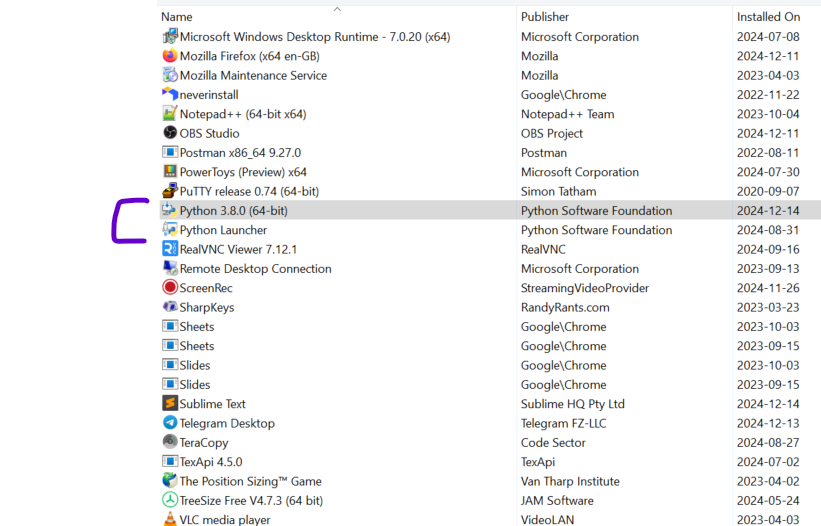
Task: Click the VLC media player cone icon
Action: 170,520
